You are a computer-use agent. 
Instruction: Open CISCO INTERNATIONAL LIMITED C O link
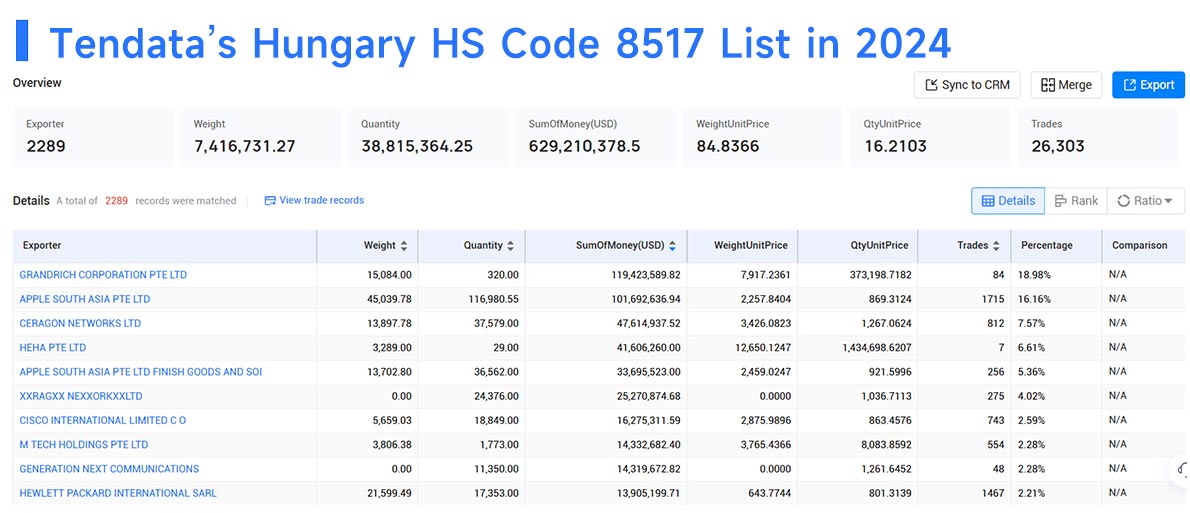103,420
